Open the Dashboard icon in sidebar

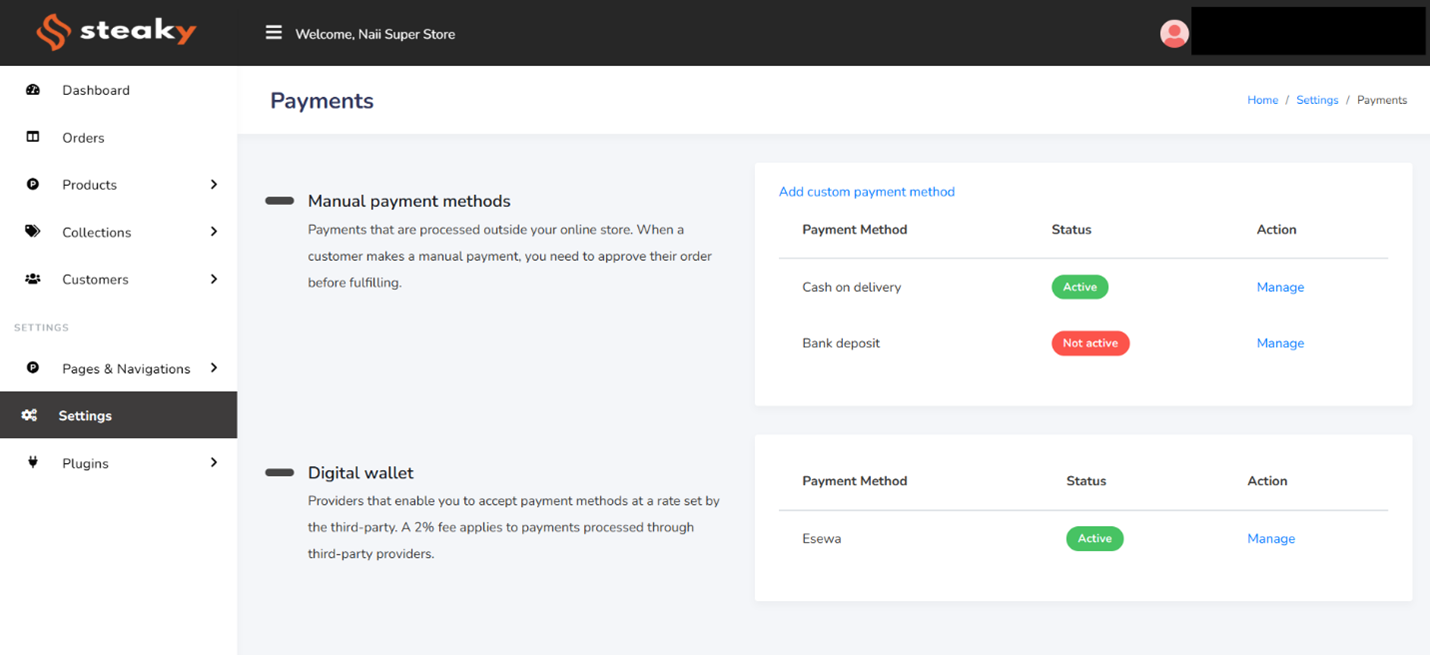32,90
